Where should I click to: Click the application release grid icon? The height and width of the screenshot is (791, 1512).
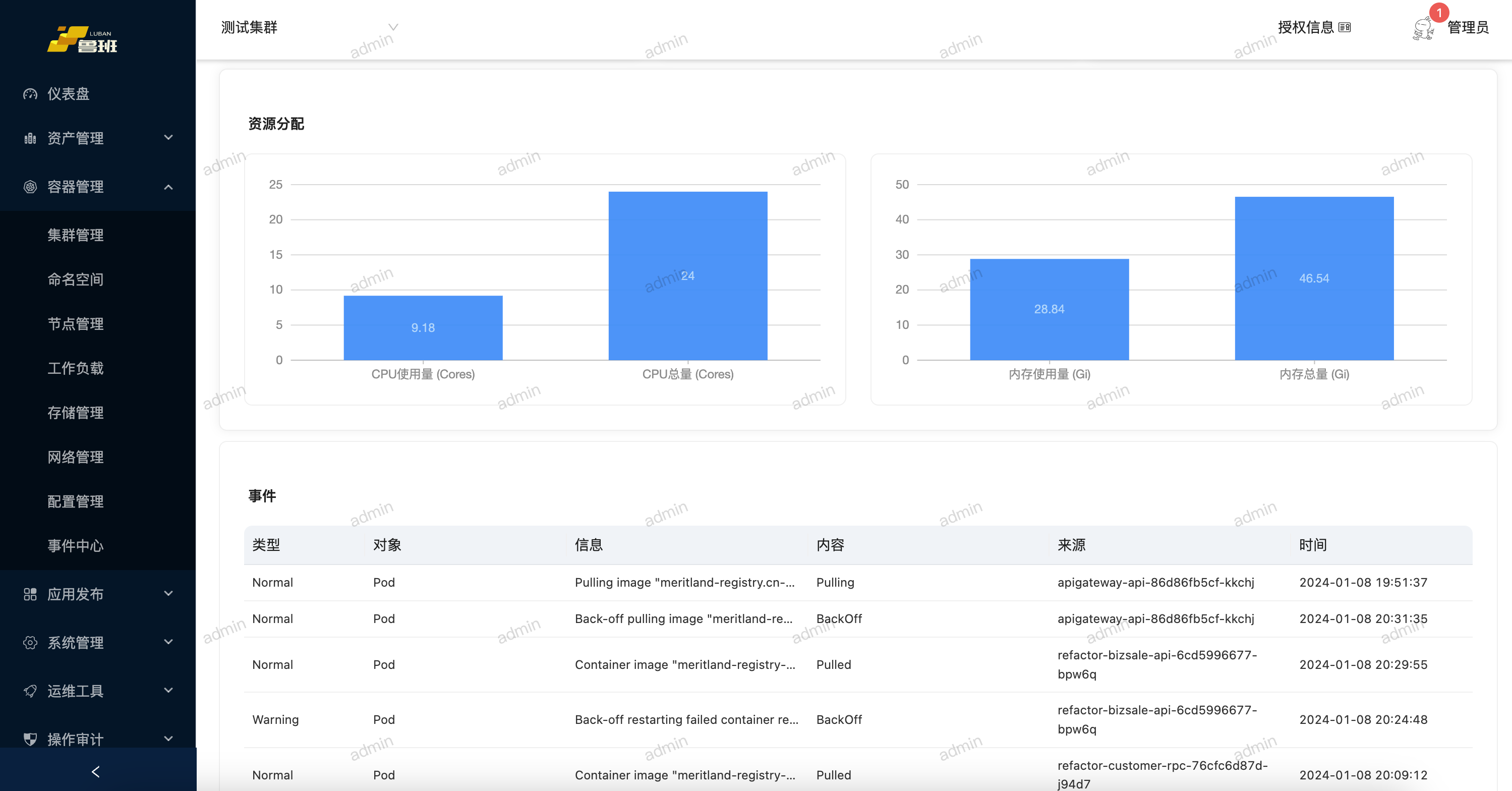(x=30, y=594)
